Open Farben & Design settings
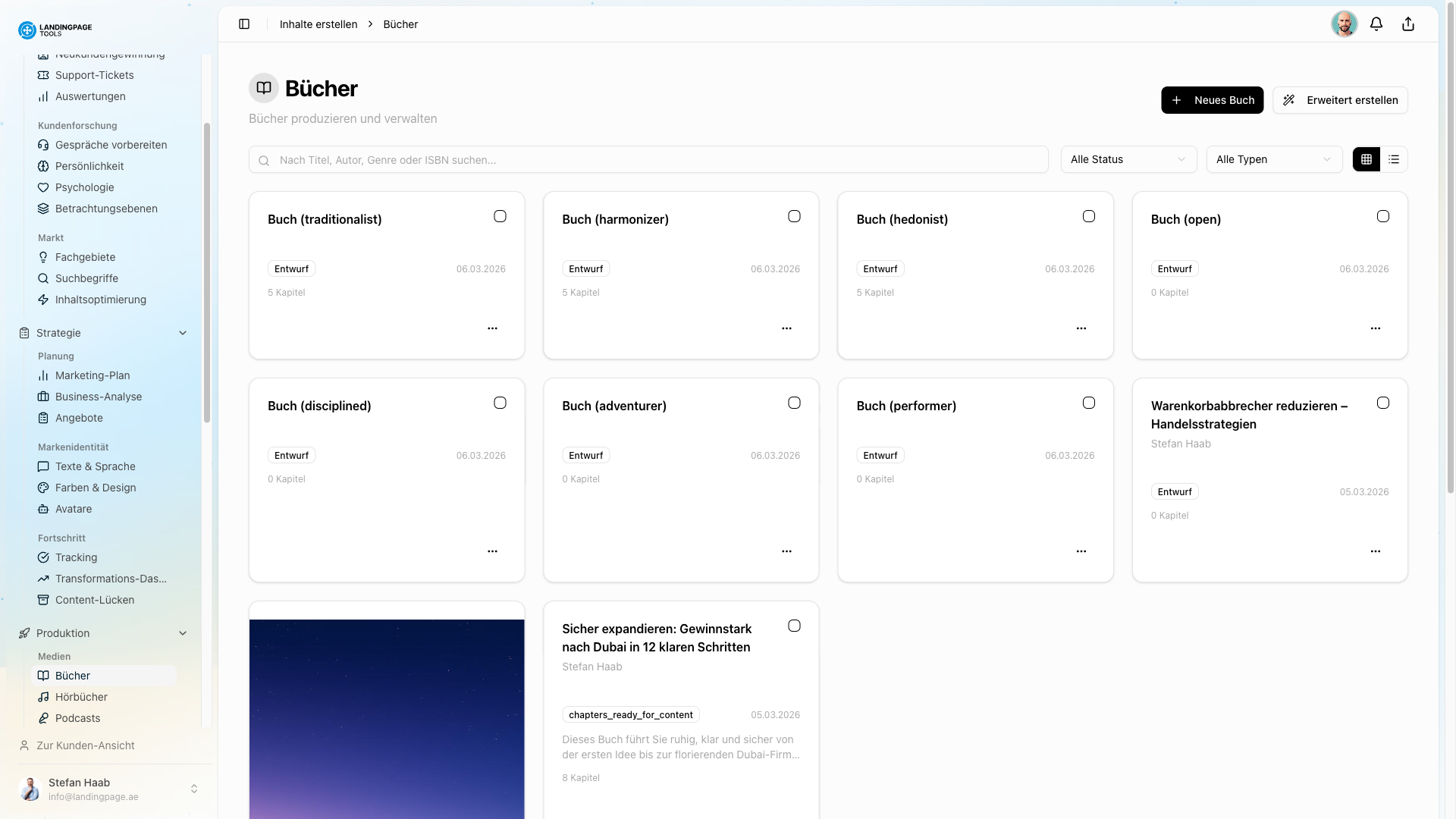This screenshot has width=1456, height=819. tap(96, 488)
